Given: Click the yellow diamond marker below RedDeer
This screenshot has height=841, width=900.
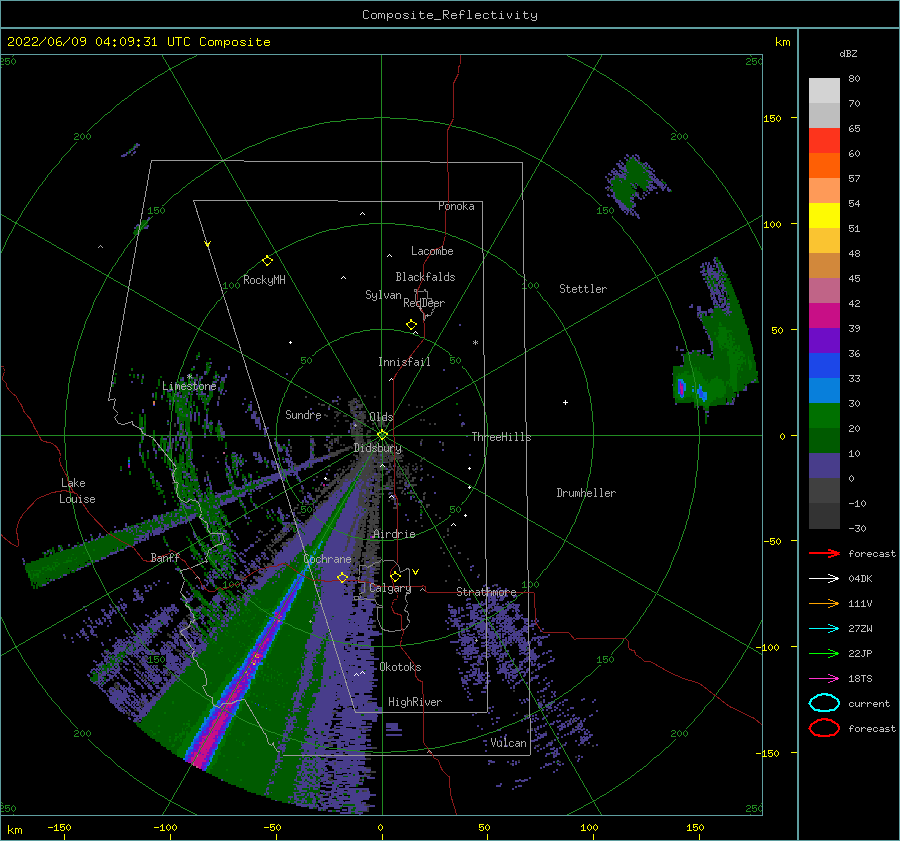Looking at the screenshot, I should pyautogui.click(x=411, y=324).
